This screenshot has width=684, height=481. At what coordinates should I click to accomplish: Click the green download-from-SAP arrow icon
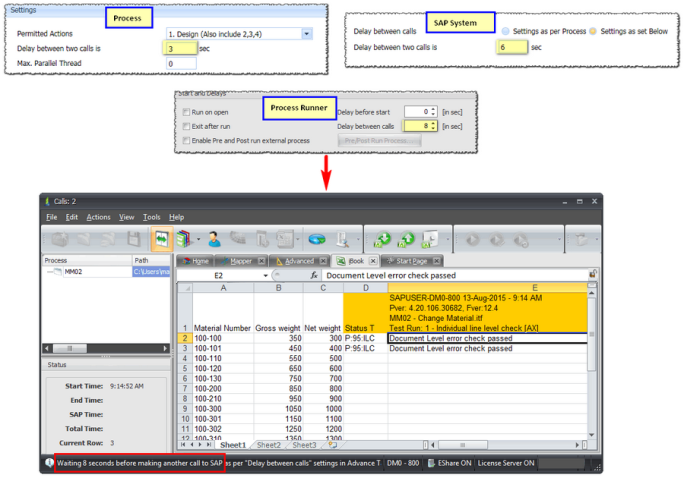[383, 239]
